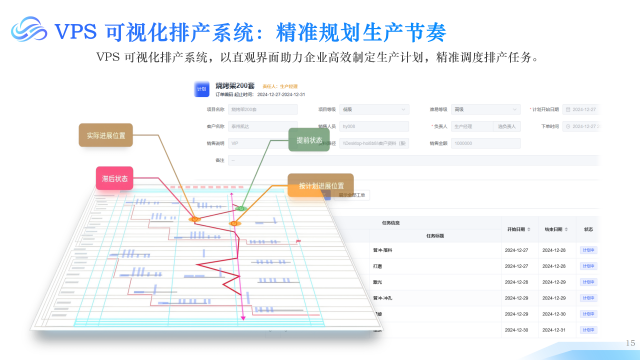The width and height of the screenshot is (640, 360).
Task: Open the 难易等级 dropdown
Action: point(486,109)
